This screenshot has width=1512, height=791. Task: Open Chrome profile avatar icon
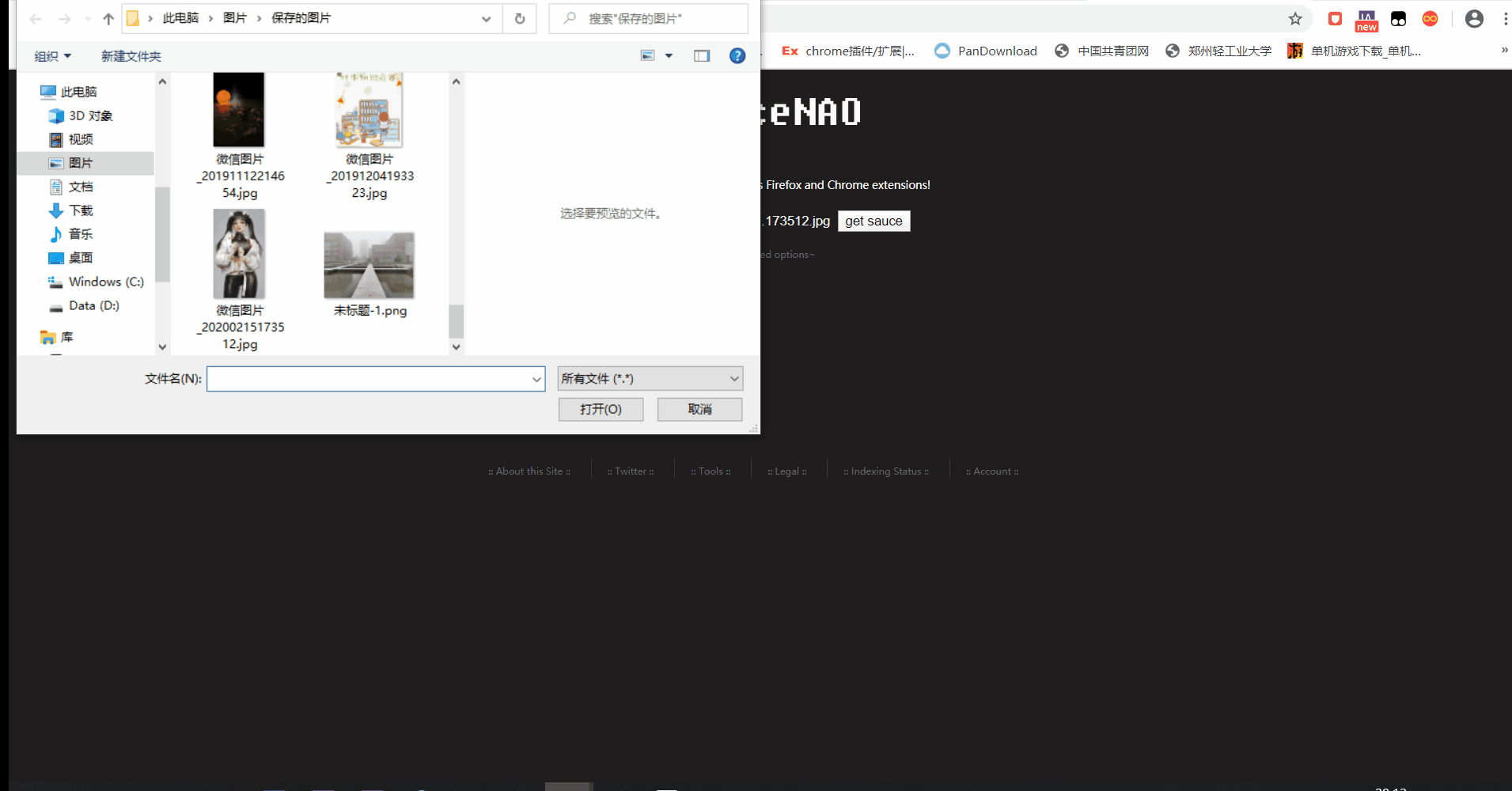(x=1474, y=19)
